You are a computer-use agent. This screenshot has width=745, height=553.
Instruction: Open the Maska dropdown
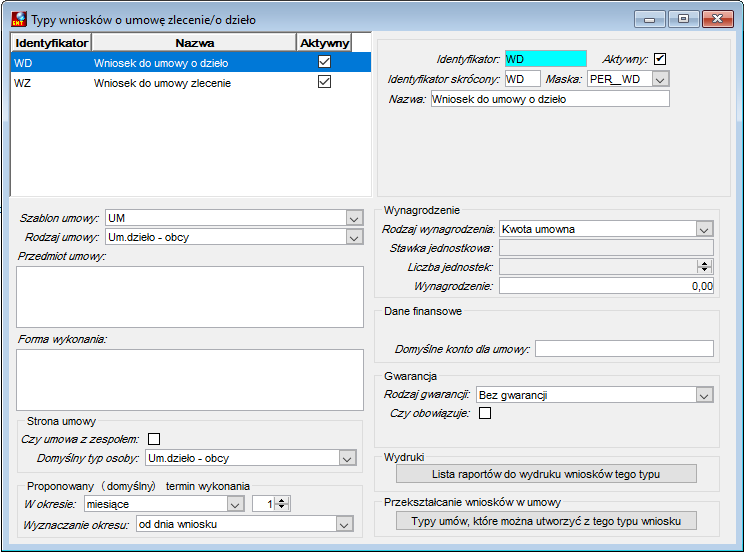click(x=660, y=79)
